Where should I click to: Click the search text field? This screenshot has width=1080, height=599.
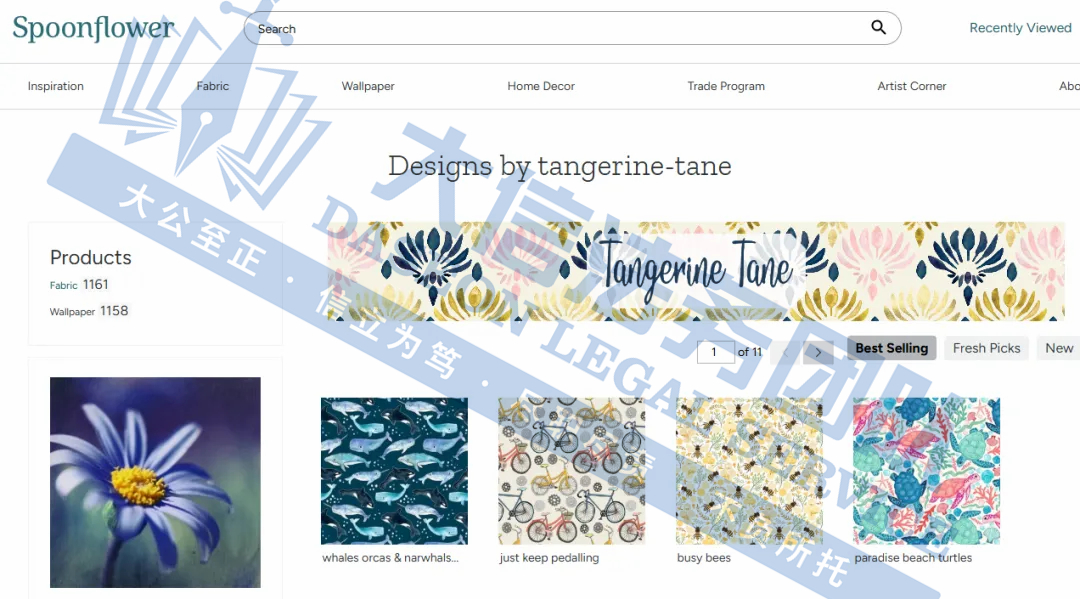pos(558,28)
